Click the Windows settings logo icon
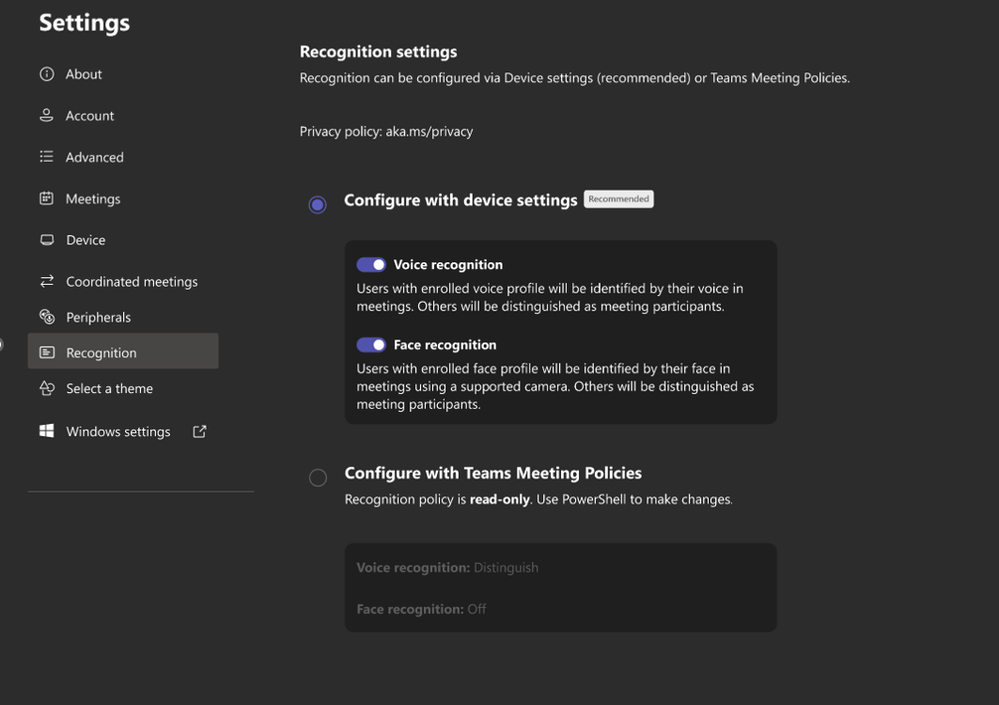This screenshot has height=705, width=999. 46,430
